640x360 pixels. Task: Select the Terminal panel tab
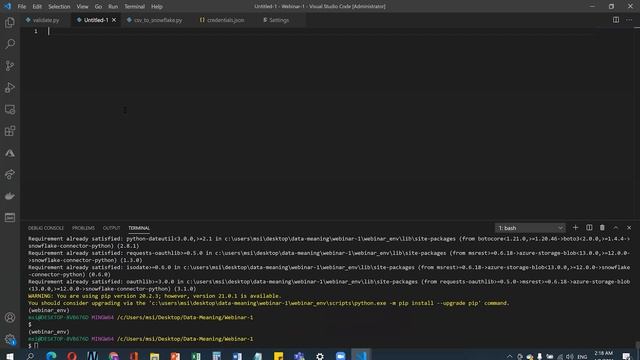pyautogui.click(x=139, y=228)
